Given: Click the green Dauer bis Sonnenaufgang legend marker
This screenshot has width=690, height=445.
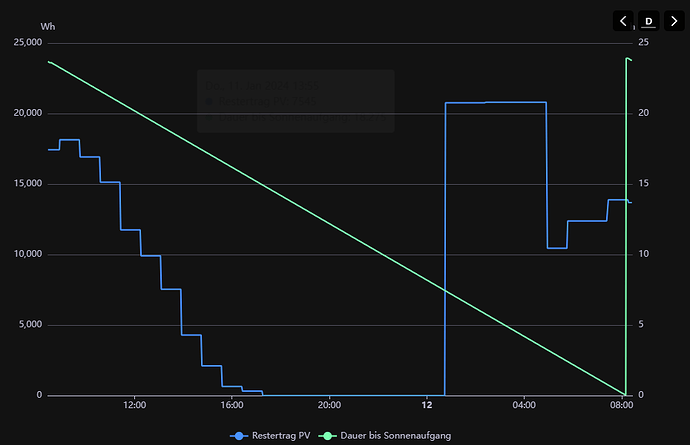Looking at the screenshot, I should point(327,436).
